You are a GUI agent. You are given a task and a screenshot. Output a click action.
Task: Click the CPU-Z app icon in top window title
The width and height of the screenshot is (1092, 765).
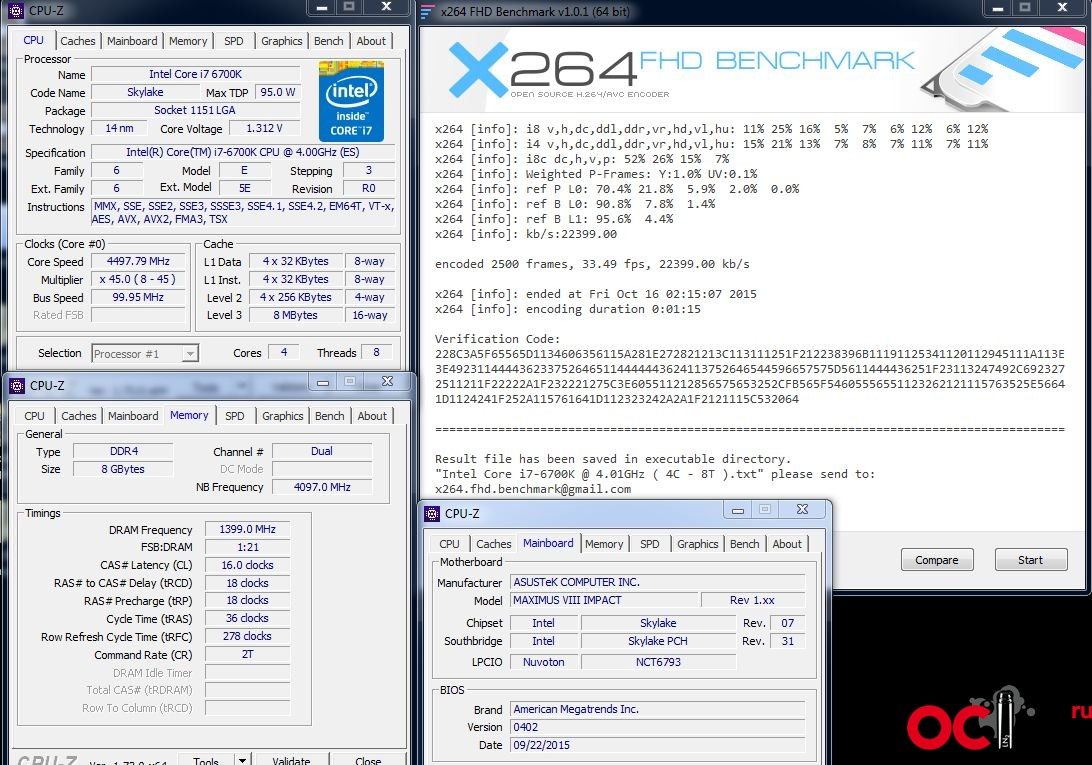(x=15, y=10)
